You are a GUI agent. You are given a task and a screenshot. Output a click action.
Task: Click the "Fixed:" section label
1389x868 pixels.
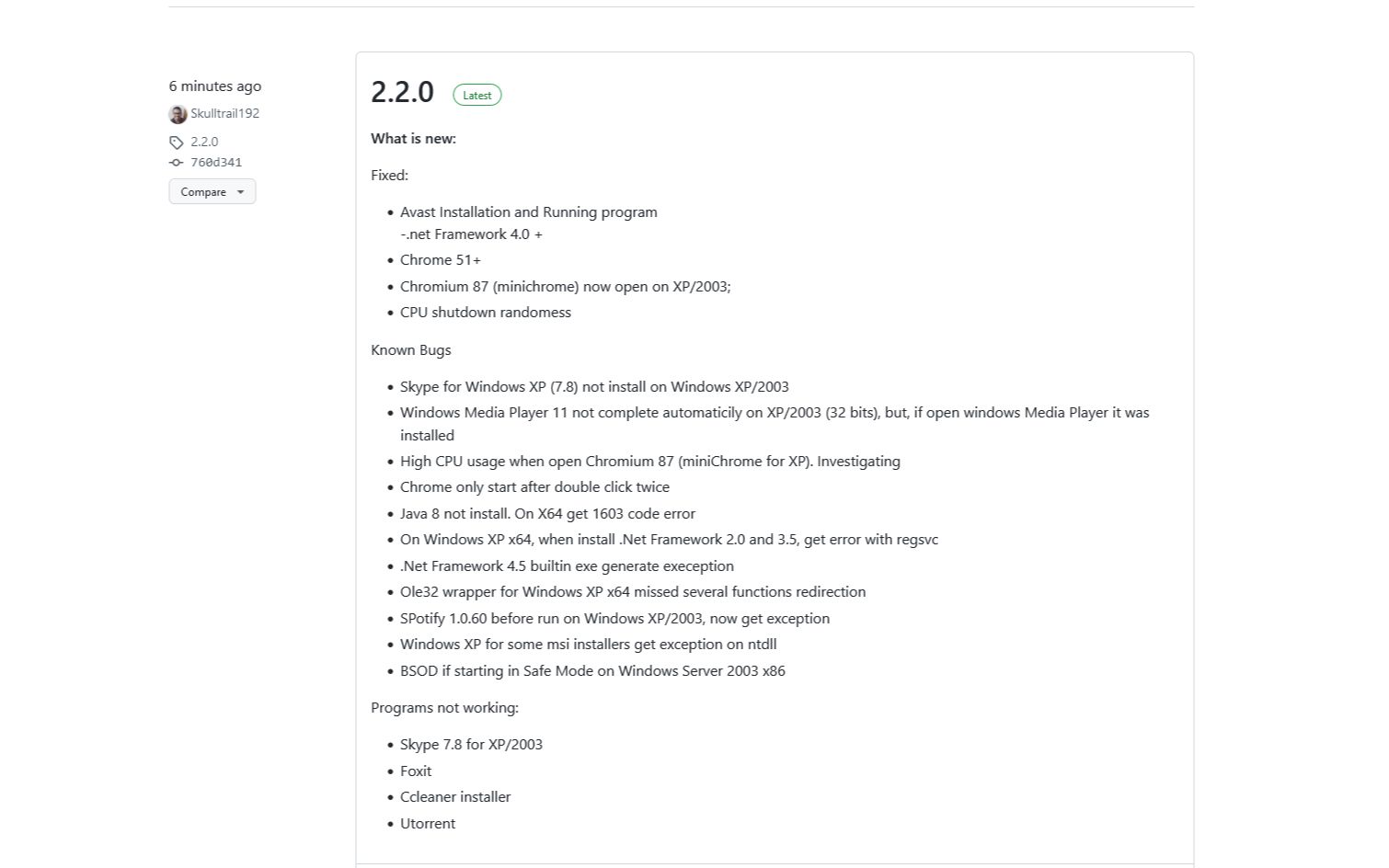[x=389, y=176]
